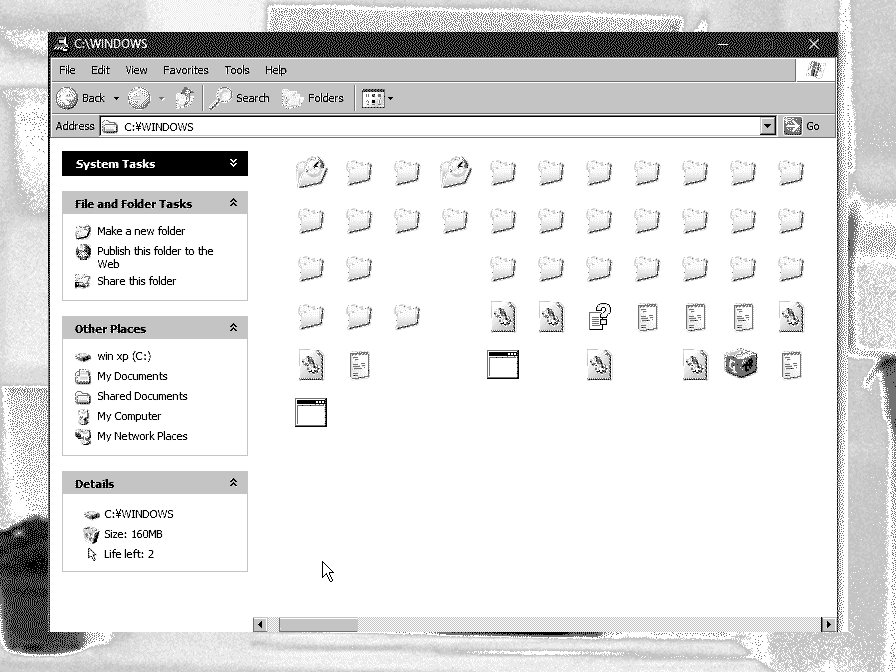The image size is (896, 672).
Task: Open the Tools menu
Action: tap(237, 70)
